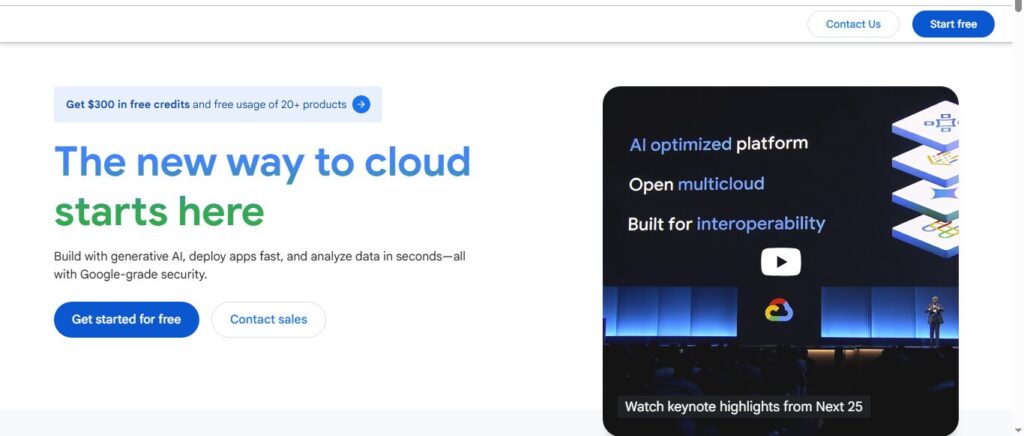This screenshot has height=436, width=1024.
Task: Open the $300 free credits arrow icon
Action: coord(361,104)
